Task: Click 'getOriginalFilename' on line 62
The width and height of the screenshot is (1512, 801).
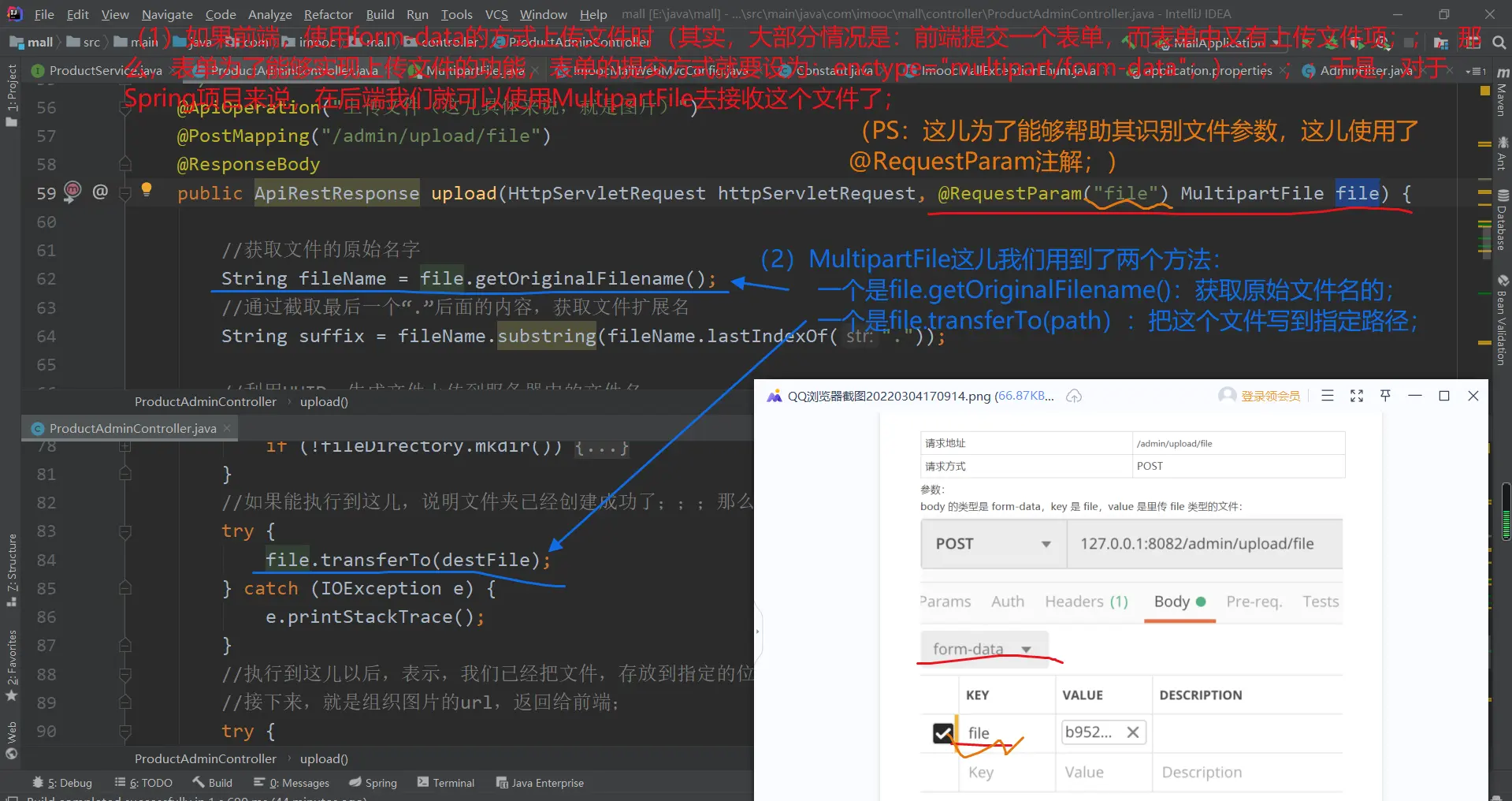Action: coord(579,279)
